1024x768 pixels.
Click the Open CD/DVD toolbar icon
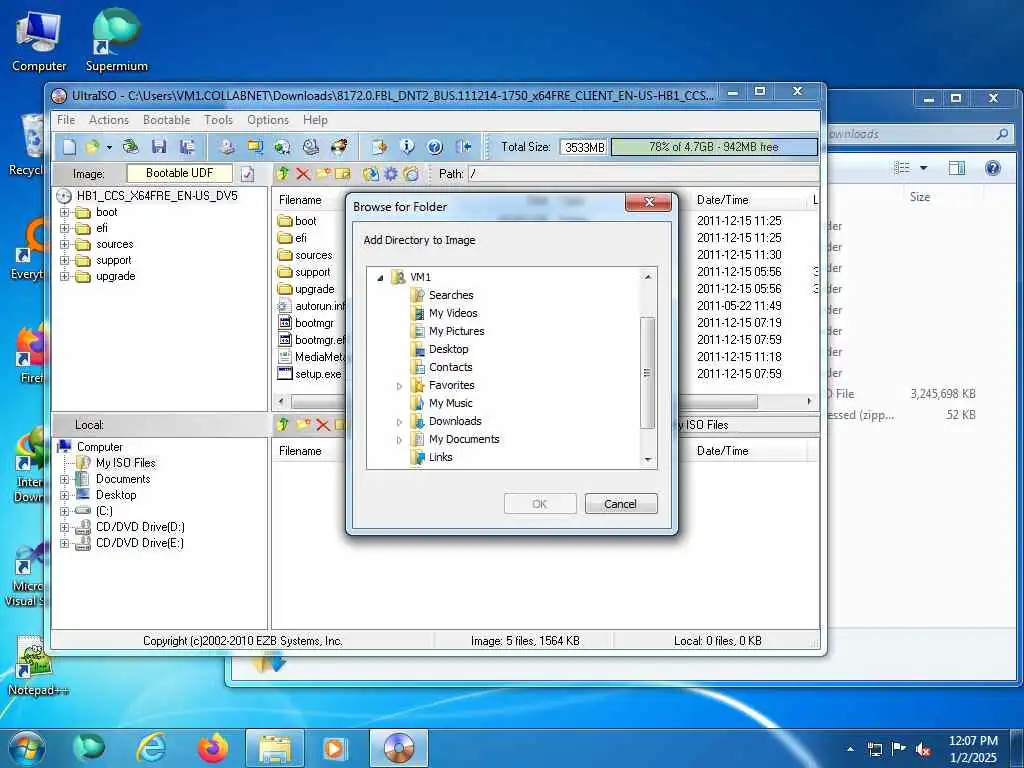tap(131, 147)
